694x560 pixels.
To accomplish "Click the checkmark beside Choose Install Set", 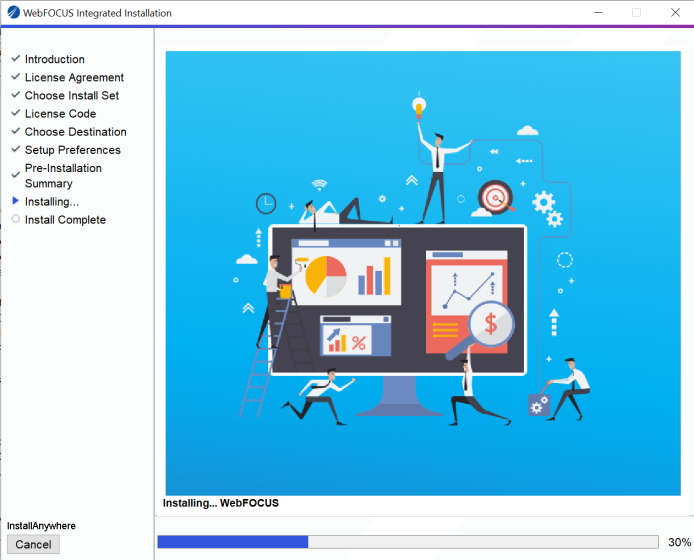I will coord(15,95).
